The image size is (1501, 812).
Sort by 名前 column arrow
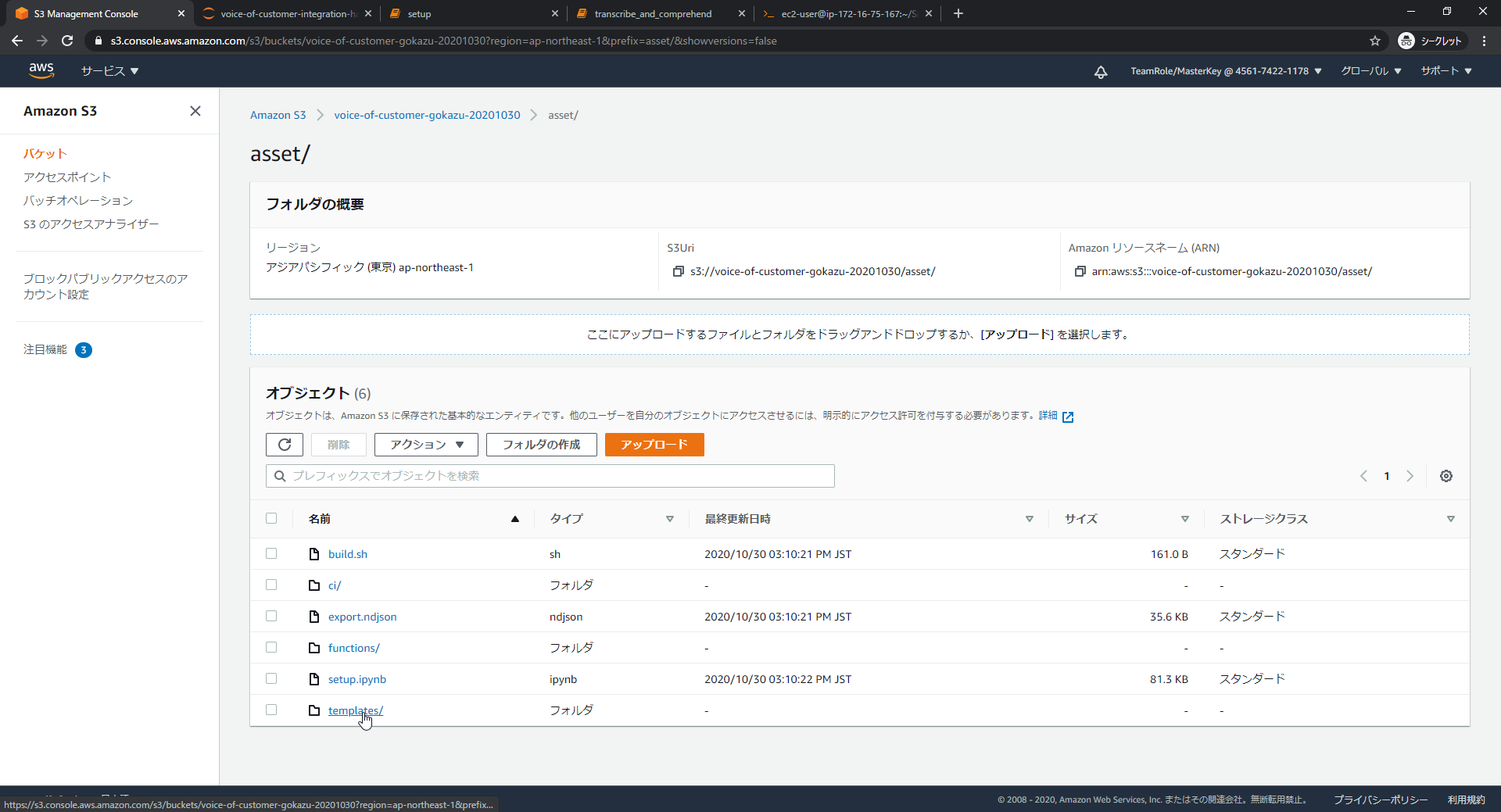(515, 519)
